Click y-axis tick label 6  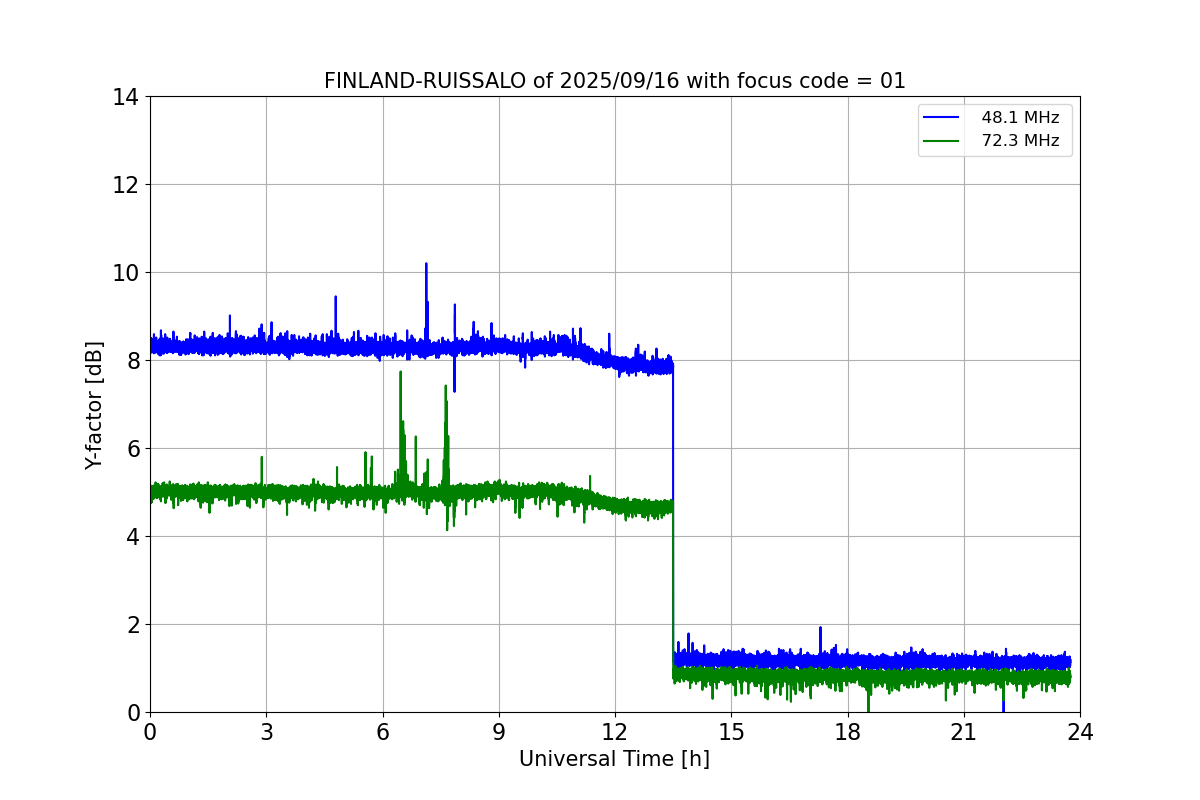pos(133,449)
